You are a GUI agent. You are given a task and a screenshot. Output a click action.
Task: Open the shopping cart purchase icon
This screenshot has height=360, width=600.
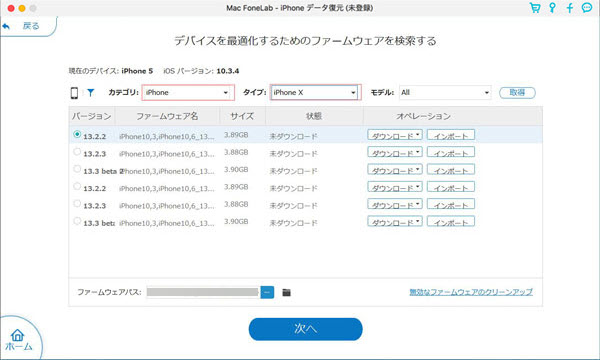click(x=535, y=8)
